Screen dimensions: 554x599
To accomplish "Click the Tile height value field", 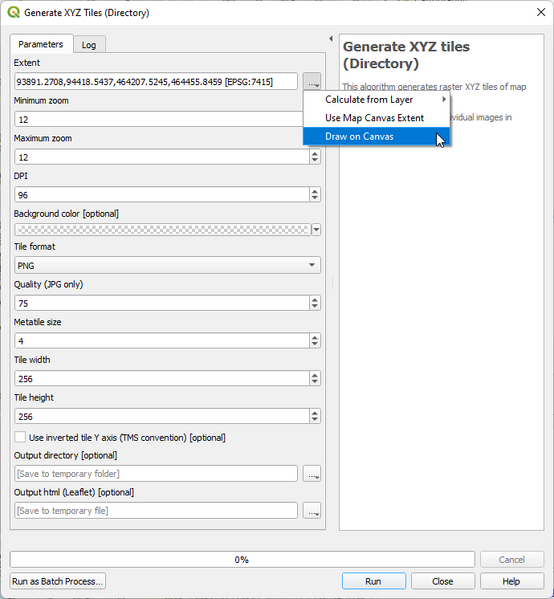I will [162, 416].
